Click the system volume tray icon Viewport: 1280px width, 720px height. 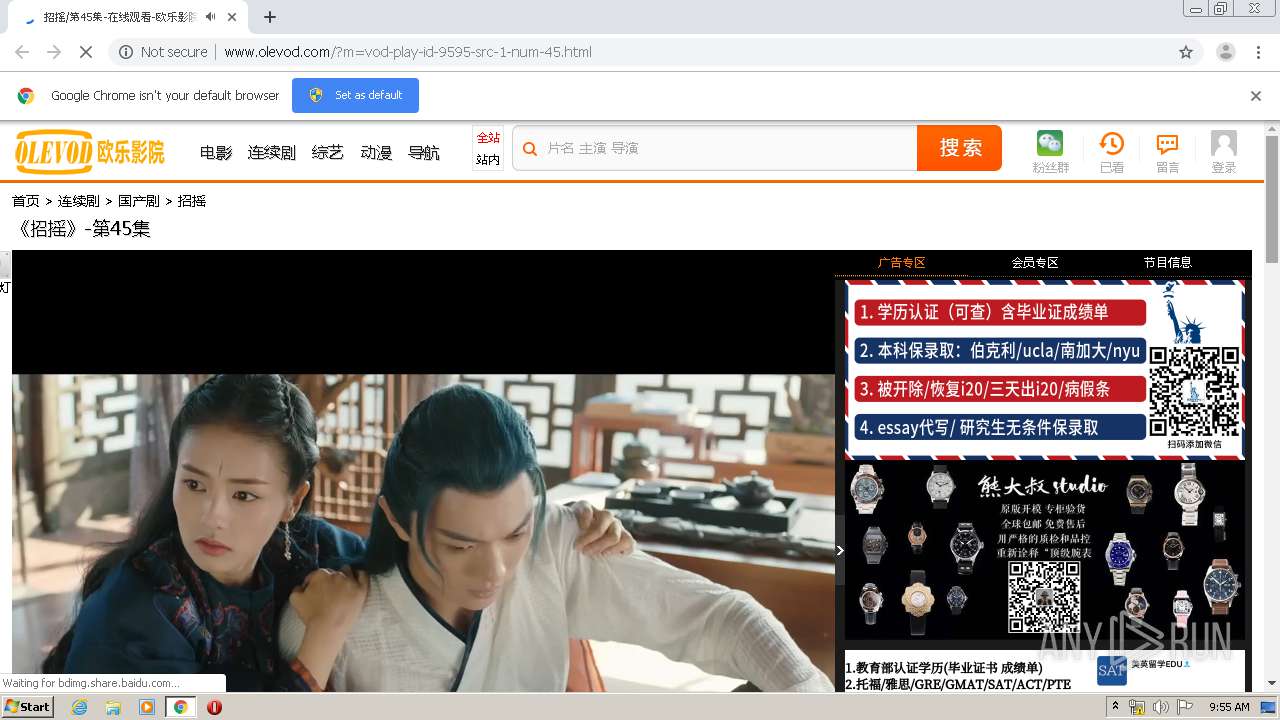point(1160,707)
